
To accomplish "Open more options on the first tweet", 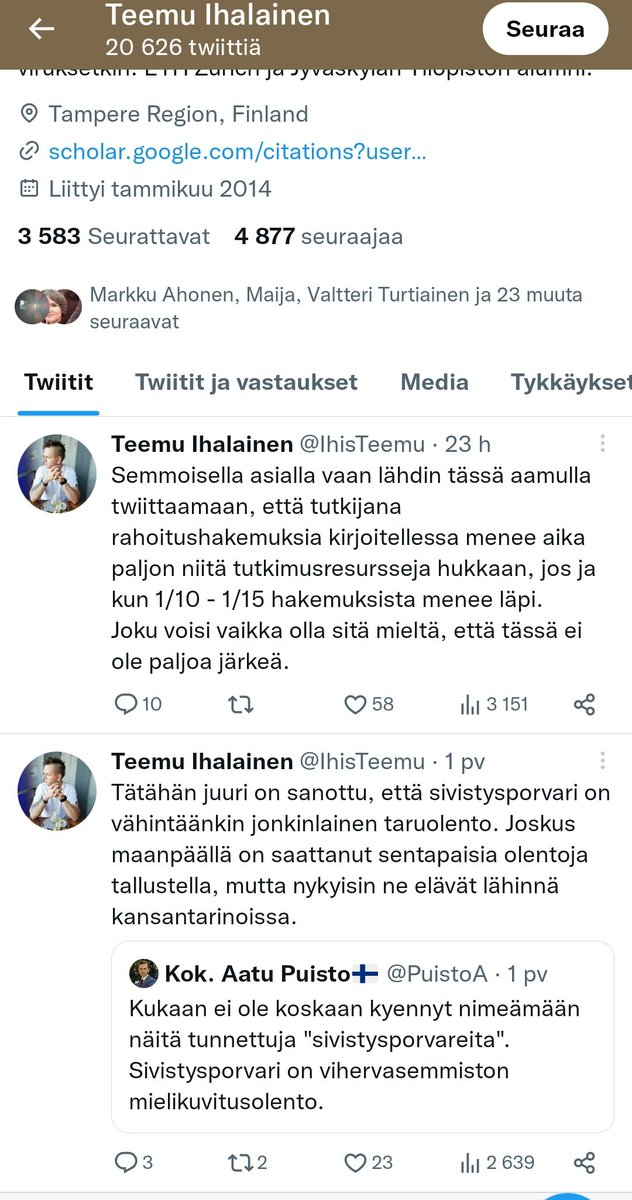I will [602, 444].
